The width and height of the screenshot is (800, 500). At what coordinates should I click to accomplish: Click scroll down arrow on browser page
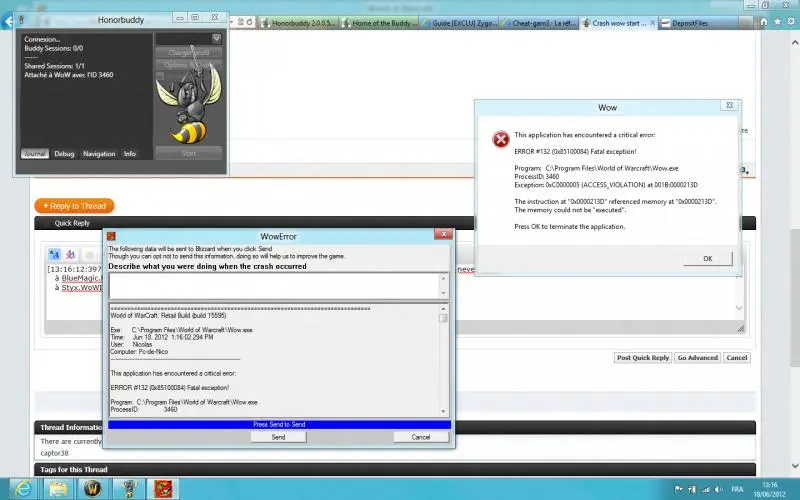tap(794, 466)
